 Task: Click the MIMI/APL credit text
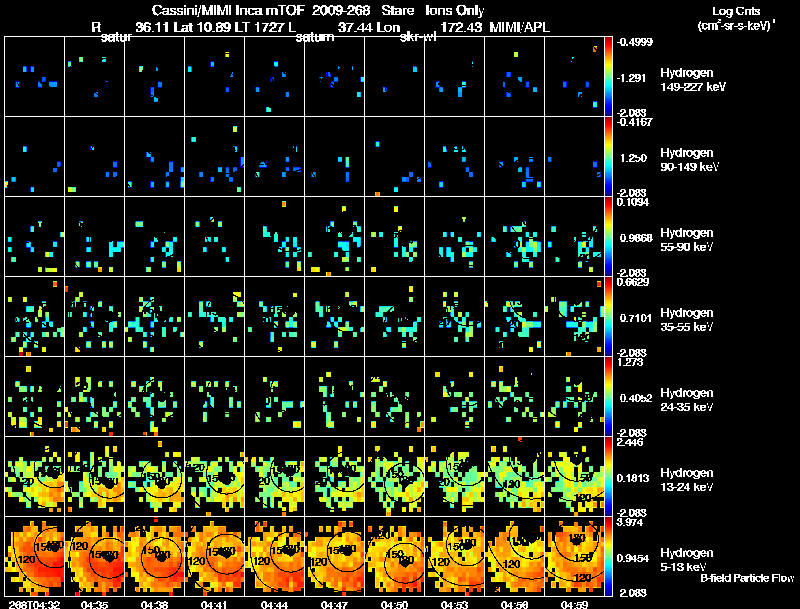coord(519,27)
